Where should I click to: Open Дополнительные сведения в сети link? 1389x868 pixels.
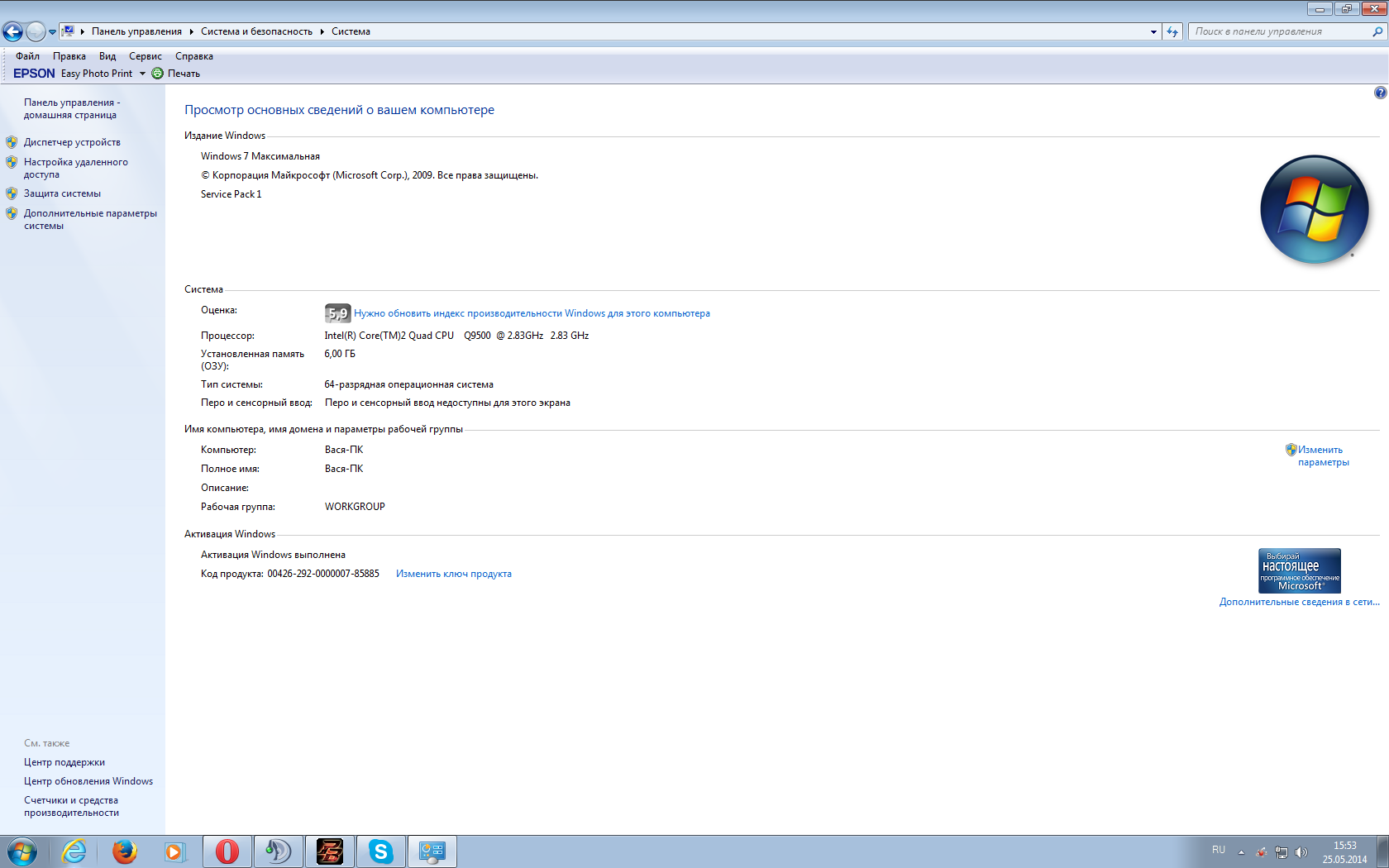[1299, 602]
